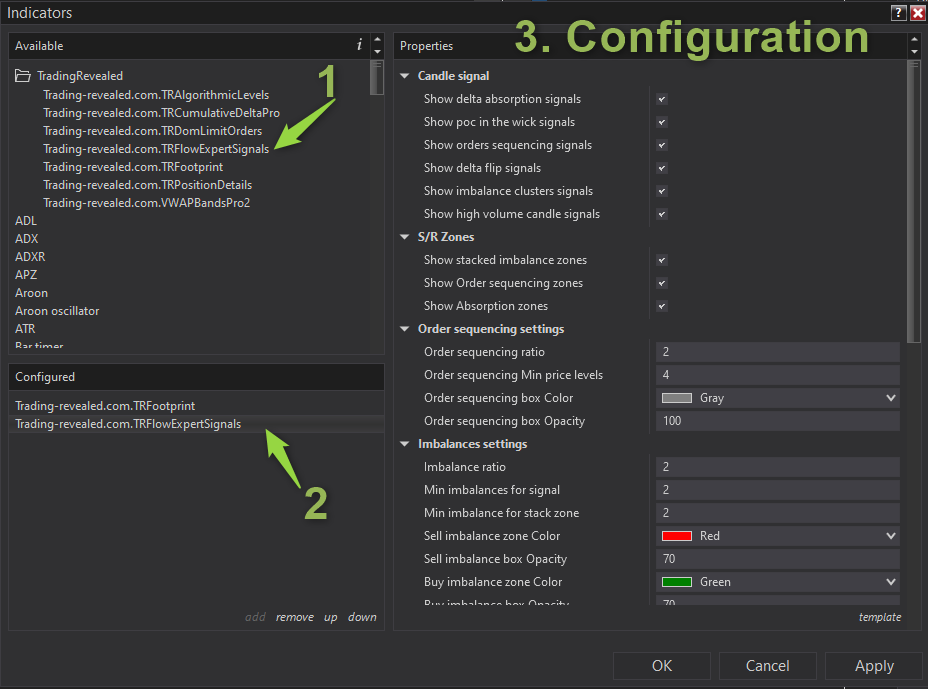
Task: Click the down link under Configured
Action: pos(362,617)
